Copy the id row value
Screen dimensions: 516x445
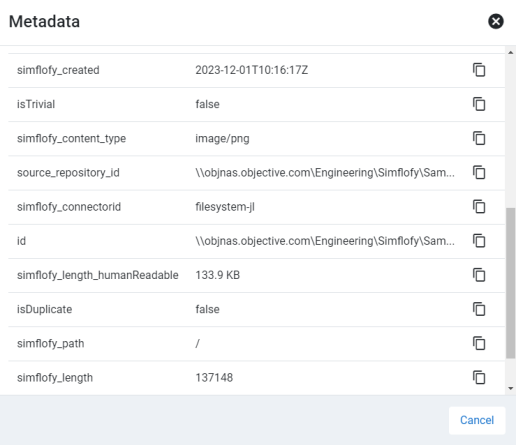point(479,241)
